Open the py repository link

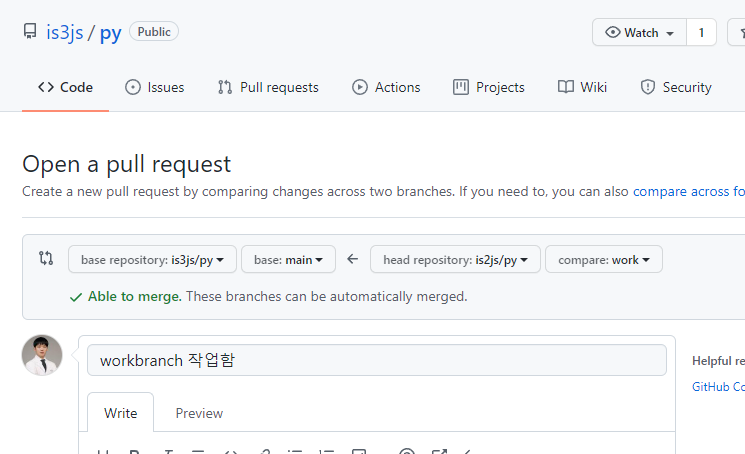110,33
